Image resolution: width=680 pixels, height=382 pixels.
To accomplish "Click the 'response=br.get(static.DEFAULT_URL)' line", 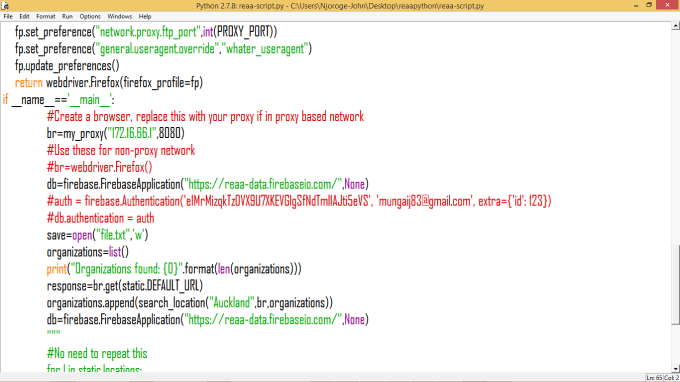I will 124,286.
